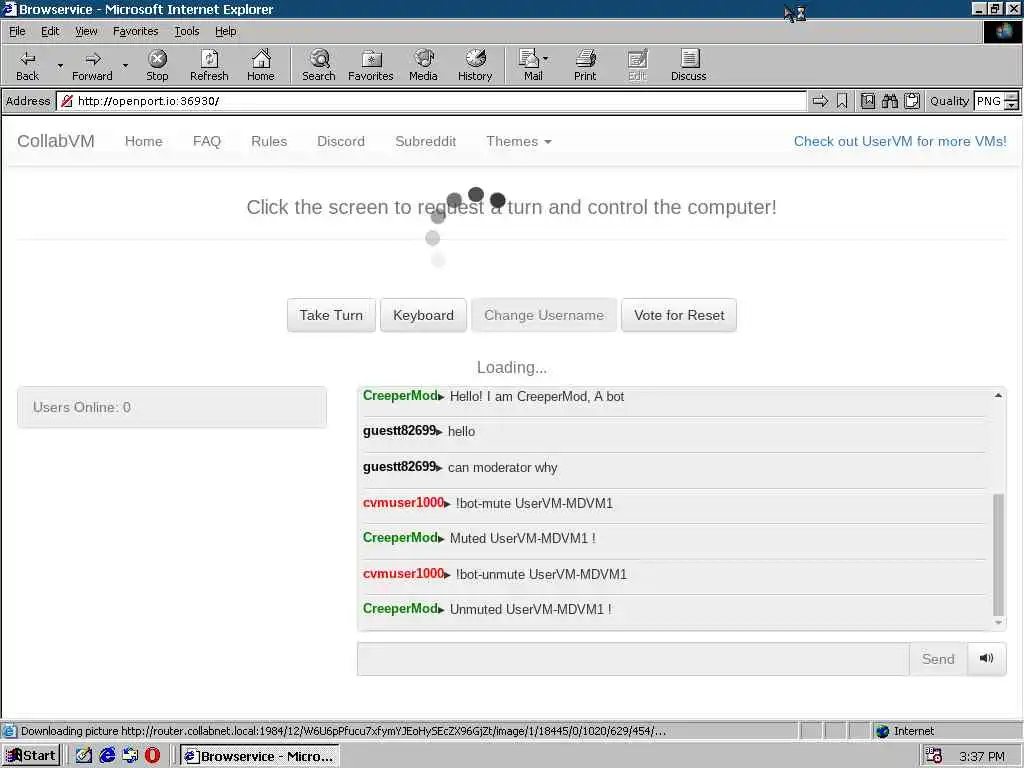The width and height of the screenshot is (1024, 768).
Task: Open the Edit menu
Action: tap(50, 31)
